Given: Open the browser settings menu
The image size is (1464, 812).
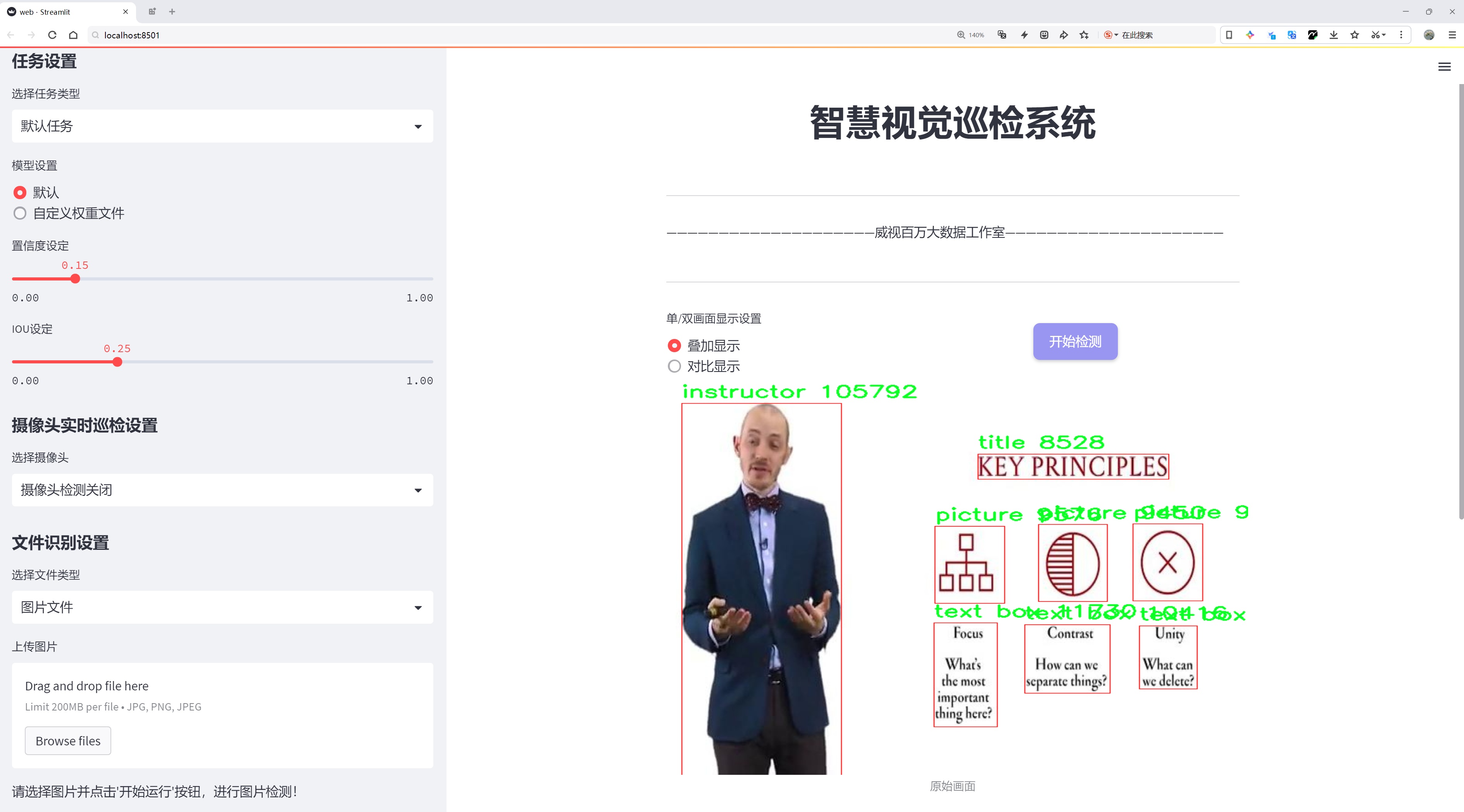Looking at the screenshot, I should (x=1450, y=34).
